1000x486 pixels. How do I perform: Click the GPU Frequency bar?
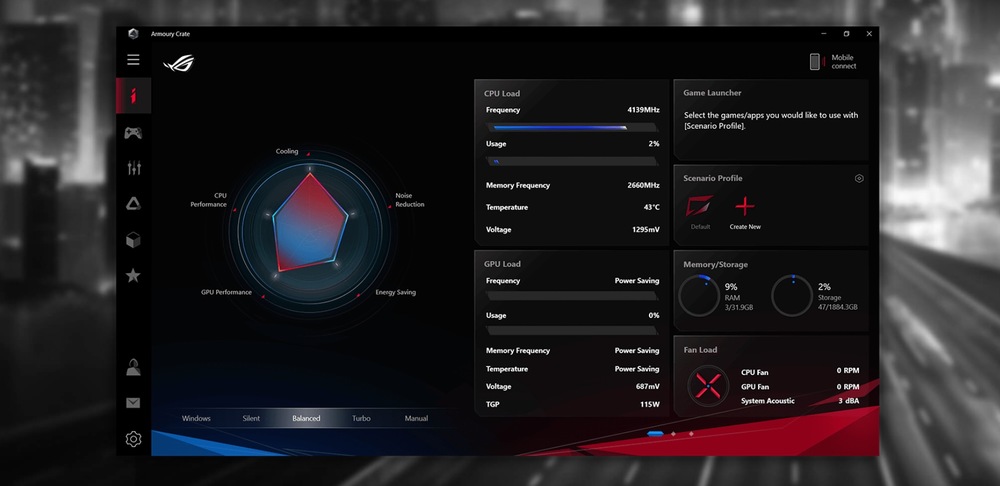coord(572,296)
